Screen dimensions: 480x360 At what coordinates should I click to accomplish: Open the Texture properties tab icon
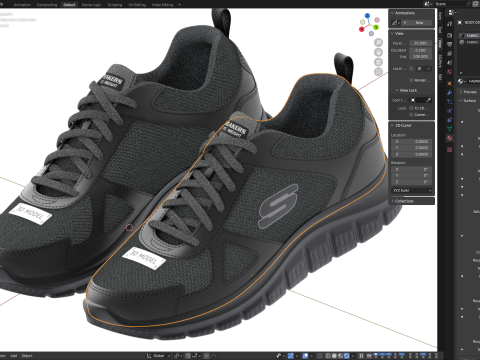click(x=450, y=149)
